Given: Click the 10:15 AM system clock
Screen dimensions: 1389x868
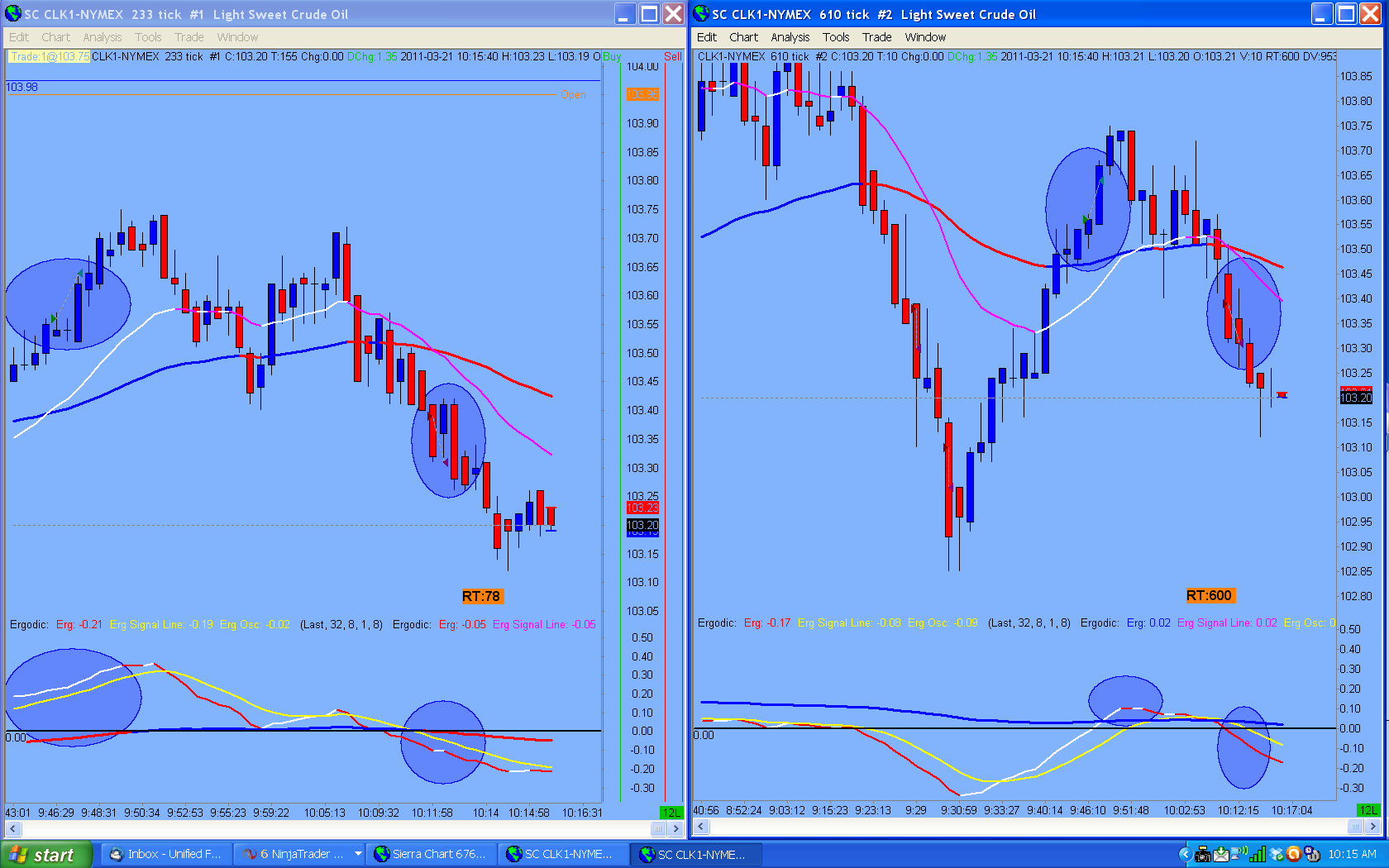Looking at the screenshot, I should [1352, 854].
